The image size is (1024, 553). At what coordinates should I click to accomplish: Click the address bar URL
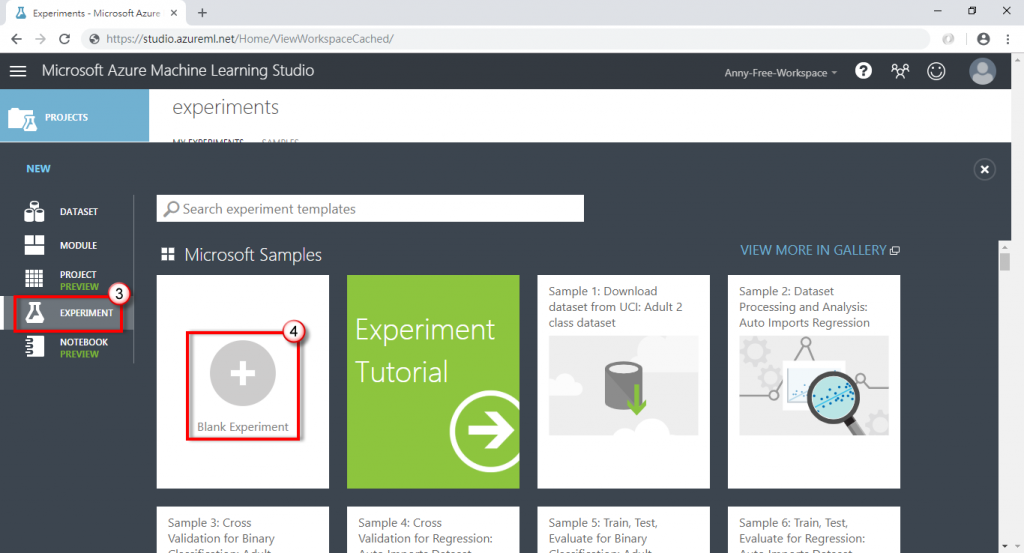pyautogui.click(x=249, y=39)
